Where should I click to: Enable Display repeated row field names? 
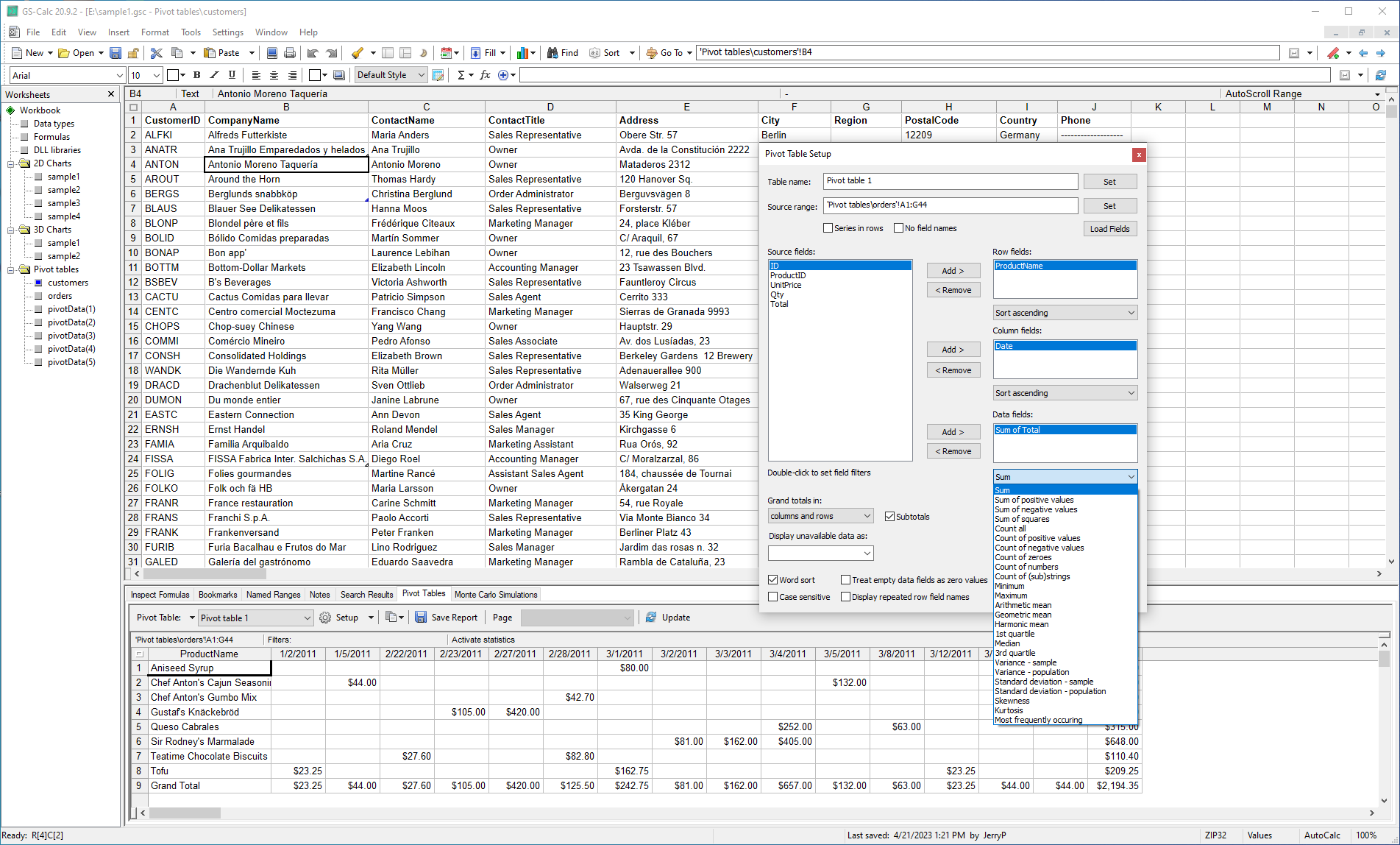coord(846,597)
